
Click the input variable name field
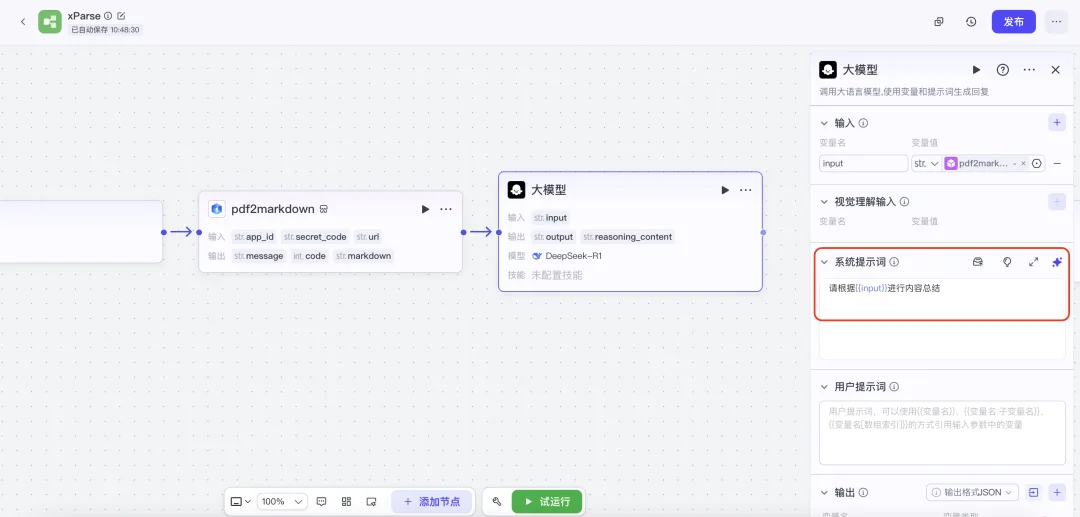click(x=863, y=163)
